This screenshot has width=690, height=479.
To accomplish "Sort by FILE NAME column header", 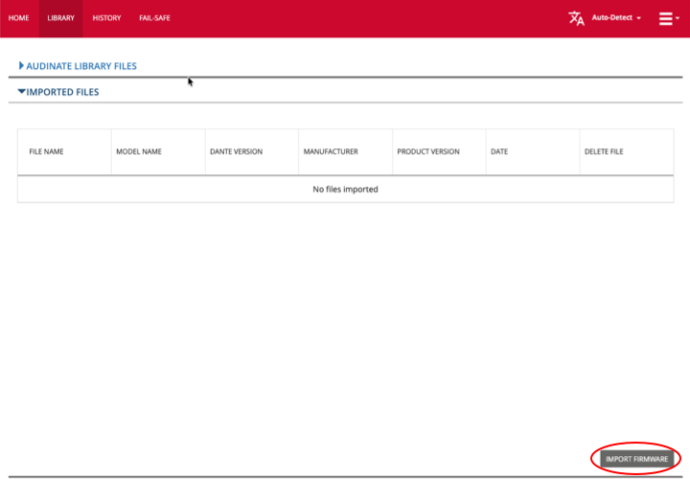I will [47, 152].
